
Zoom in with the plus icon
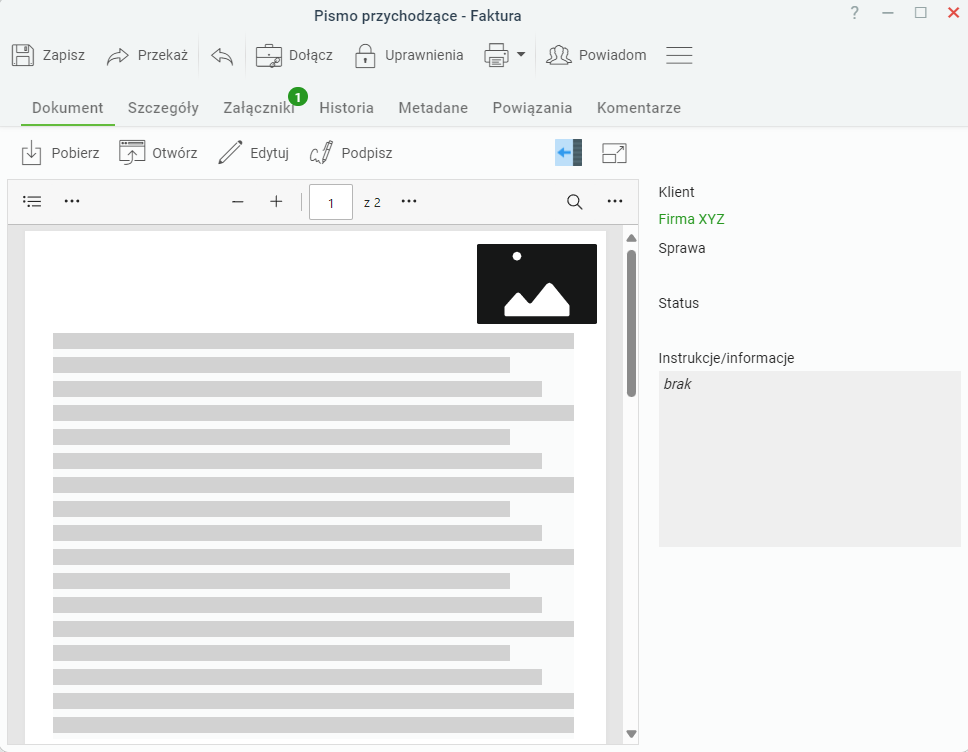(277, 201)
